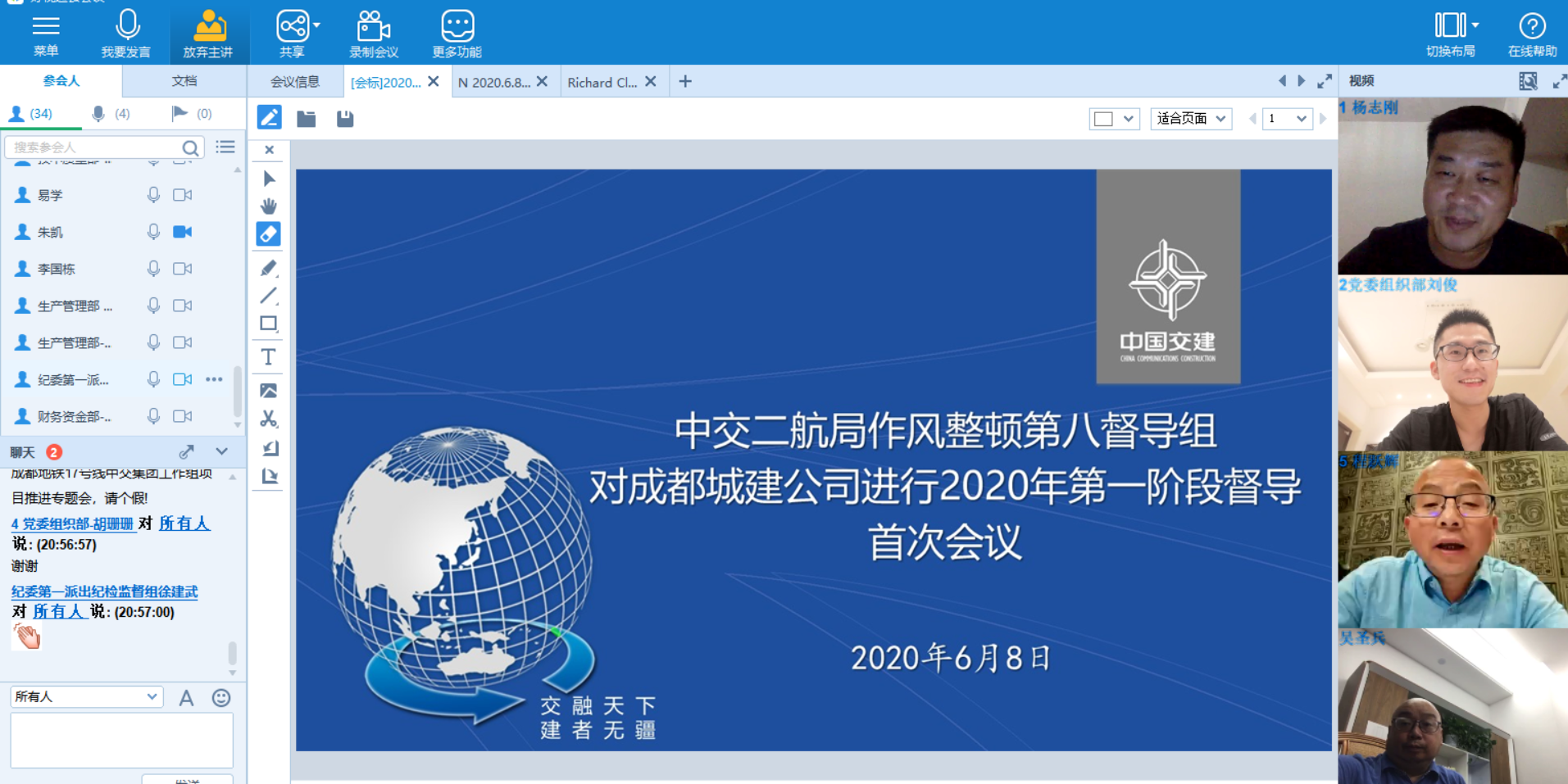The image size is (1568, 784).
Task: Click the save document icon
Action: click(x=345, y=120)
